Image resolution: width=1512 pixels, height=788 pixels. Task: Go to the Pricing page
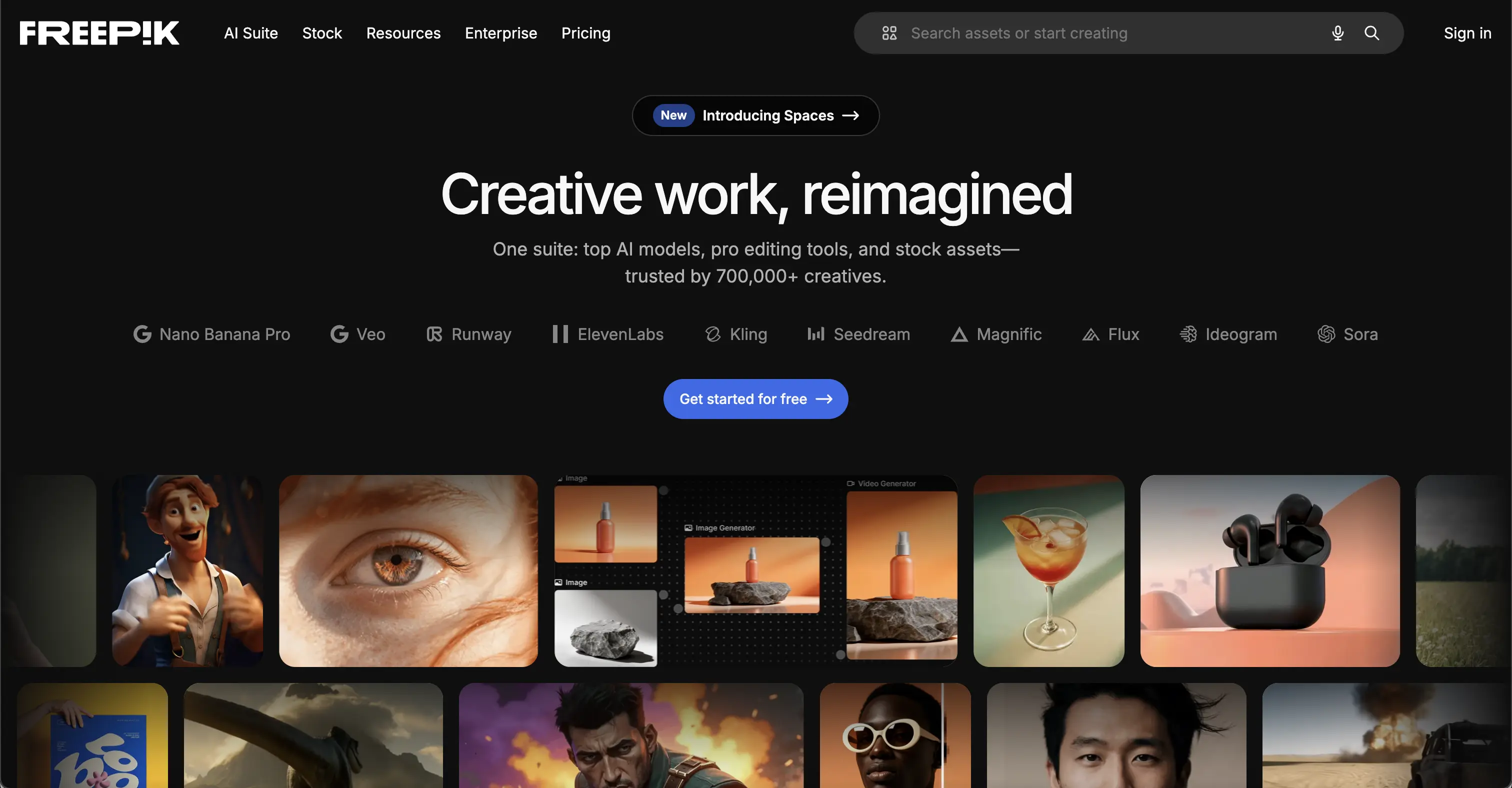point(586,33)
